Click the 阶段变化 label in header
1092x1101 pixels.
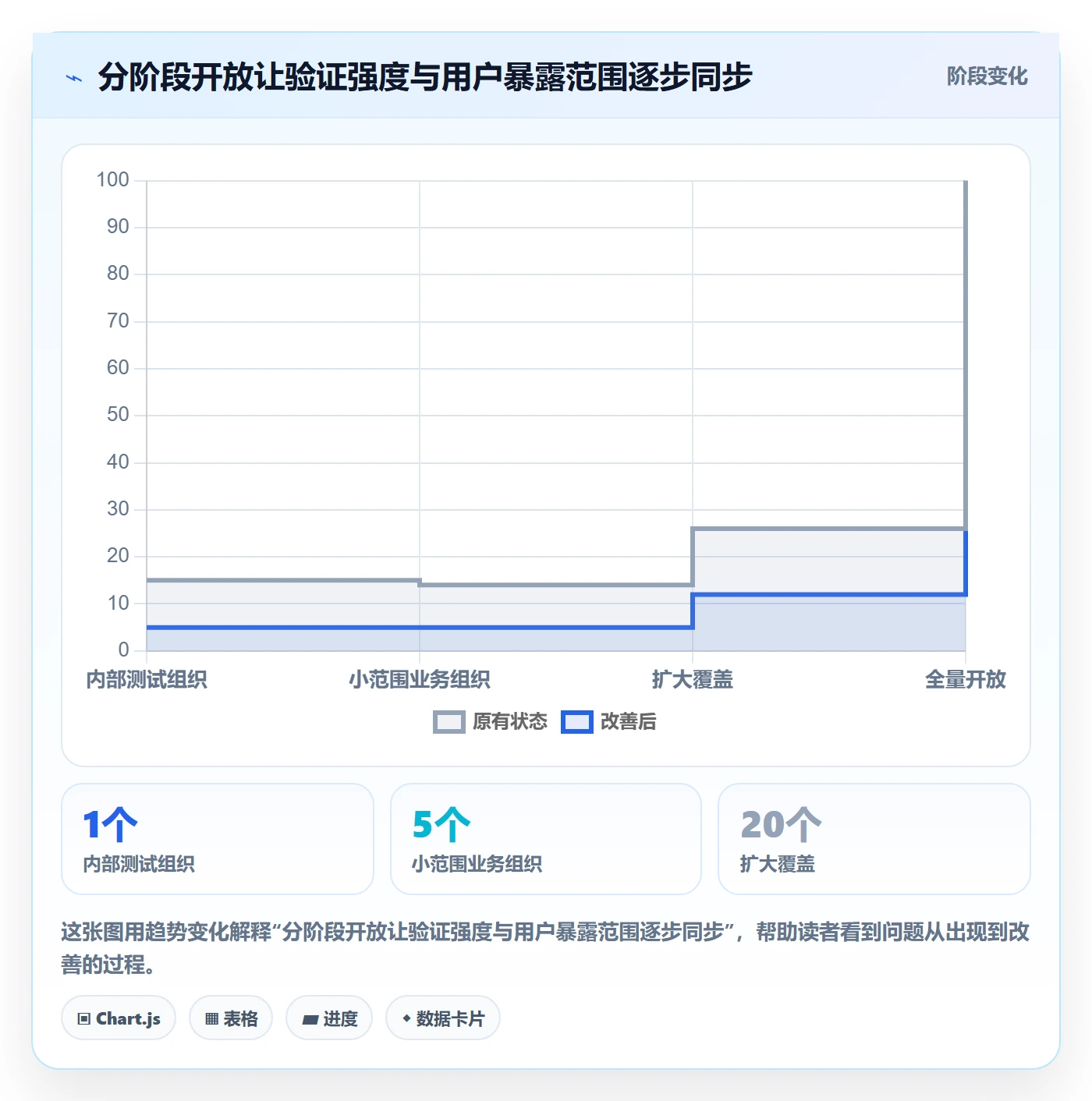coord(987,76)
